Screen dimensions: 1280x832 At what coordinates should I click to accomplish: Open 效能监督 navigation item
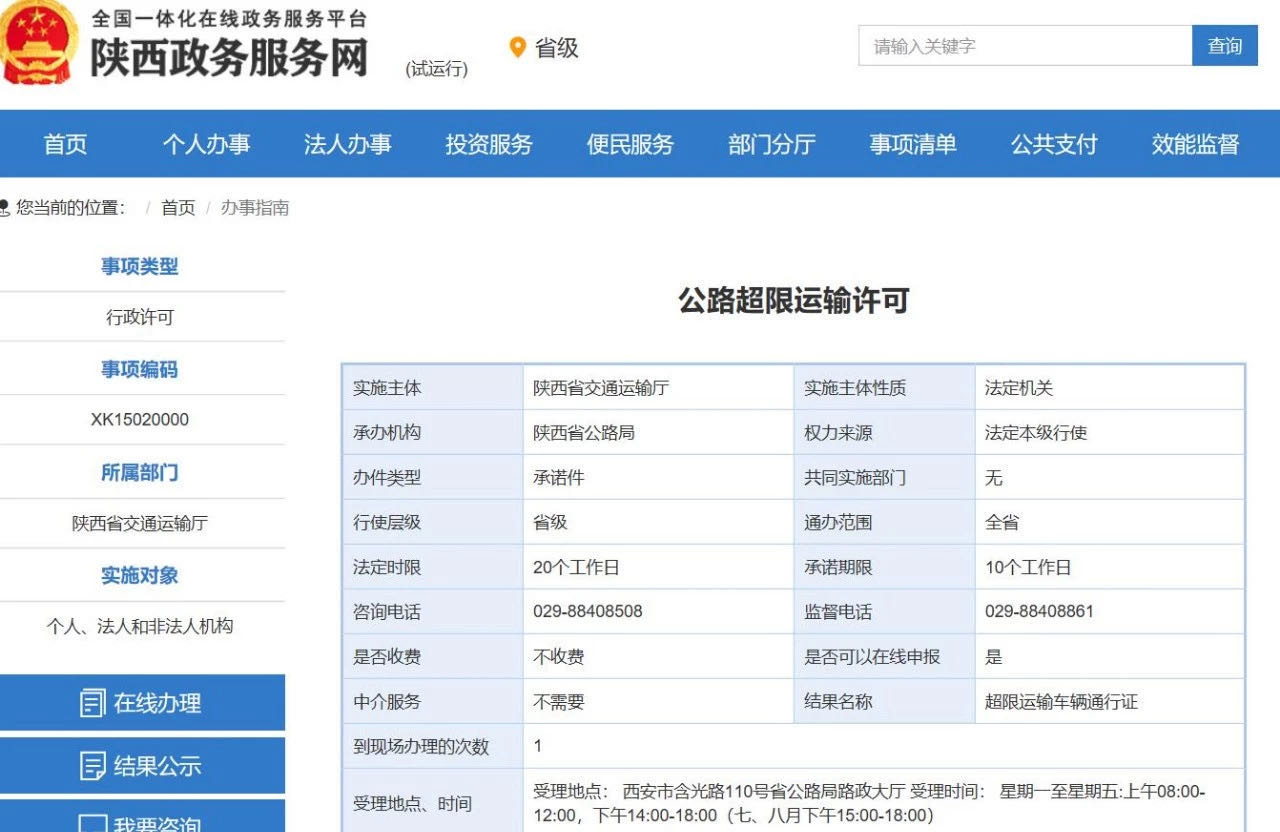1195,144
